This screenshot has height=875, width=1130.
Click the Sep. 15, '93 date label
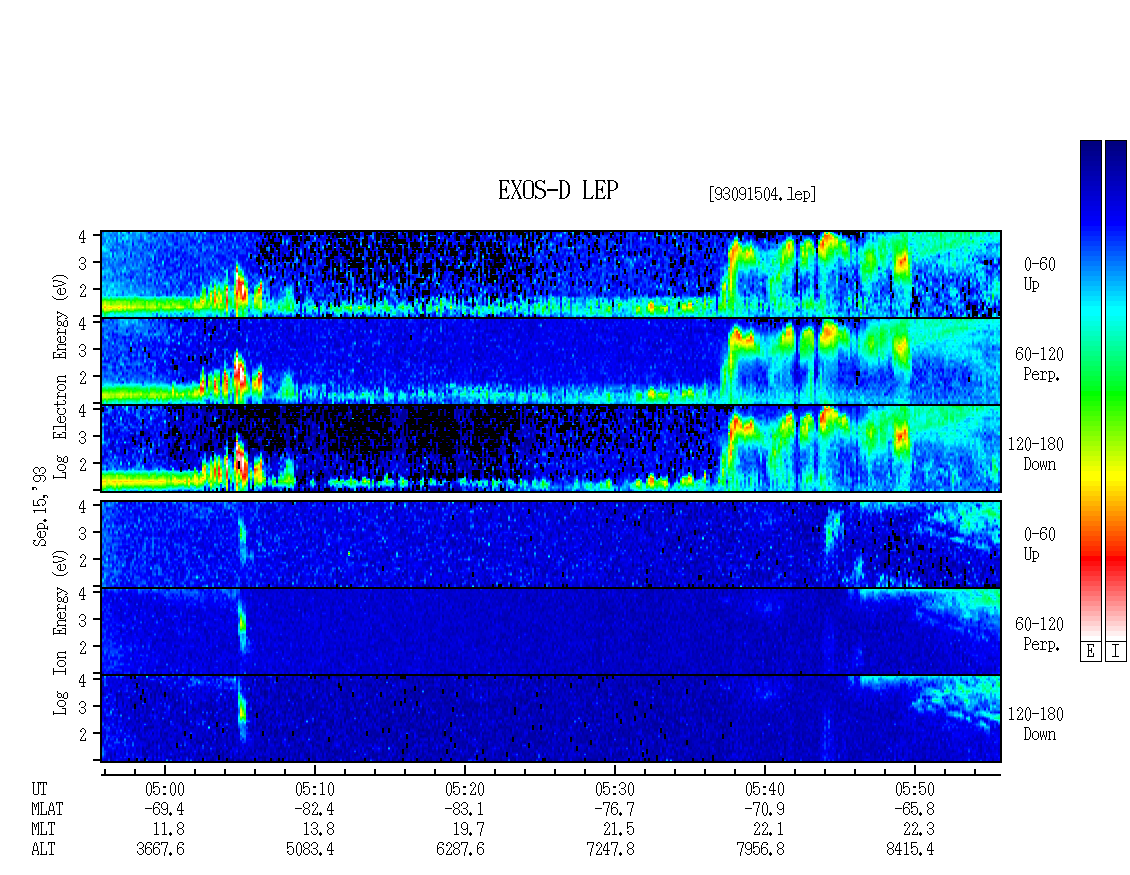click(40, 506)
